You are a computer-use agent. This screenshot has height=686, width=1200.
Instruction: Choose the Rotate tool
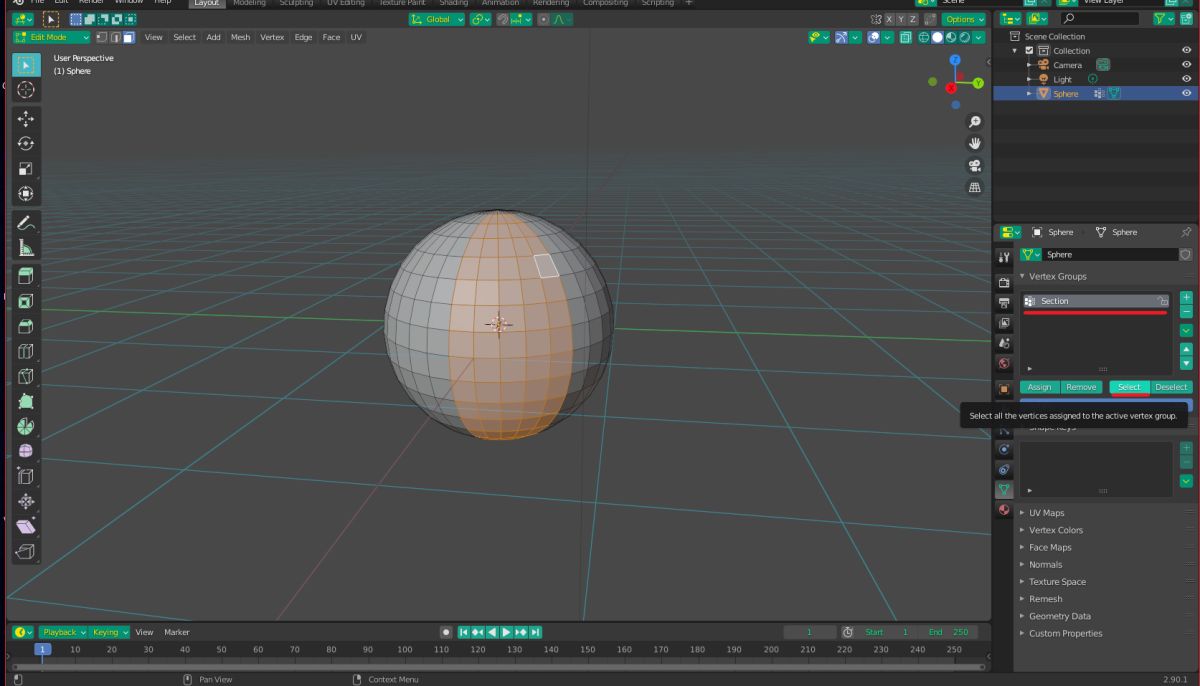[26, 144]
